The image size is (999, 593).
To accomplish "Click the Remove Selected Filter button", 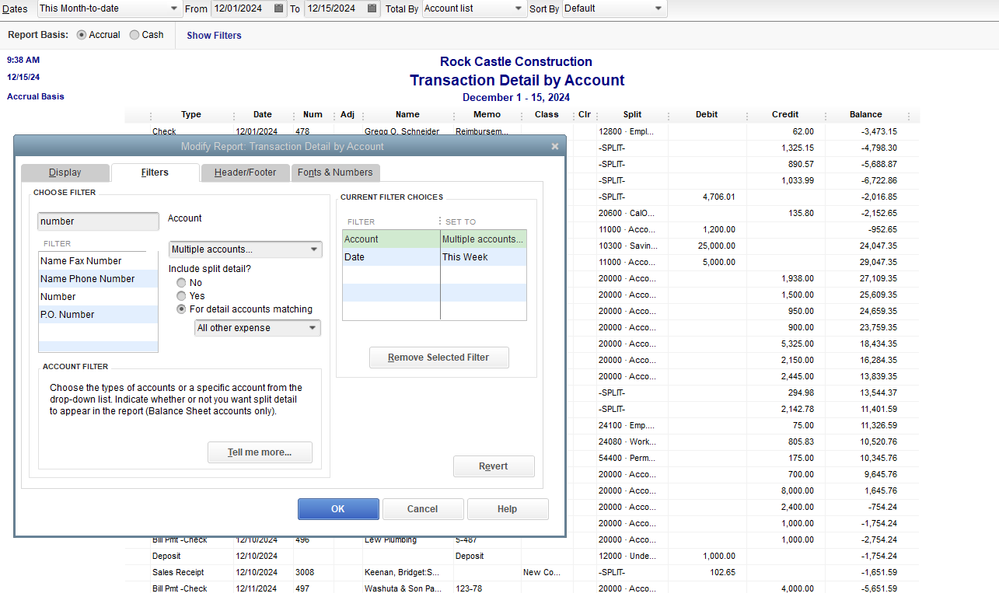I will click(439, 357).
